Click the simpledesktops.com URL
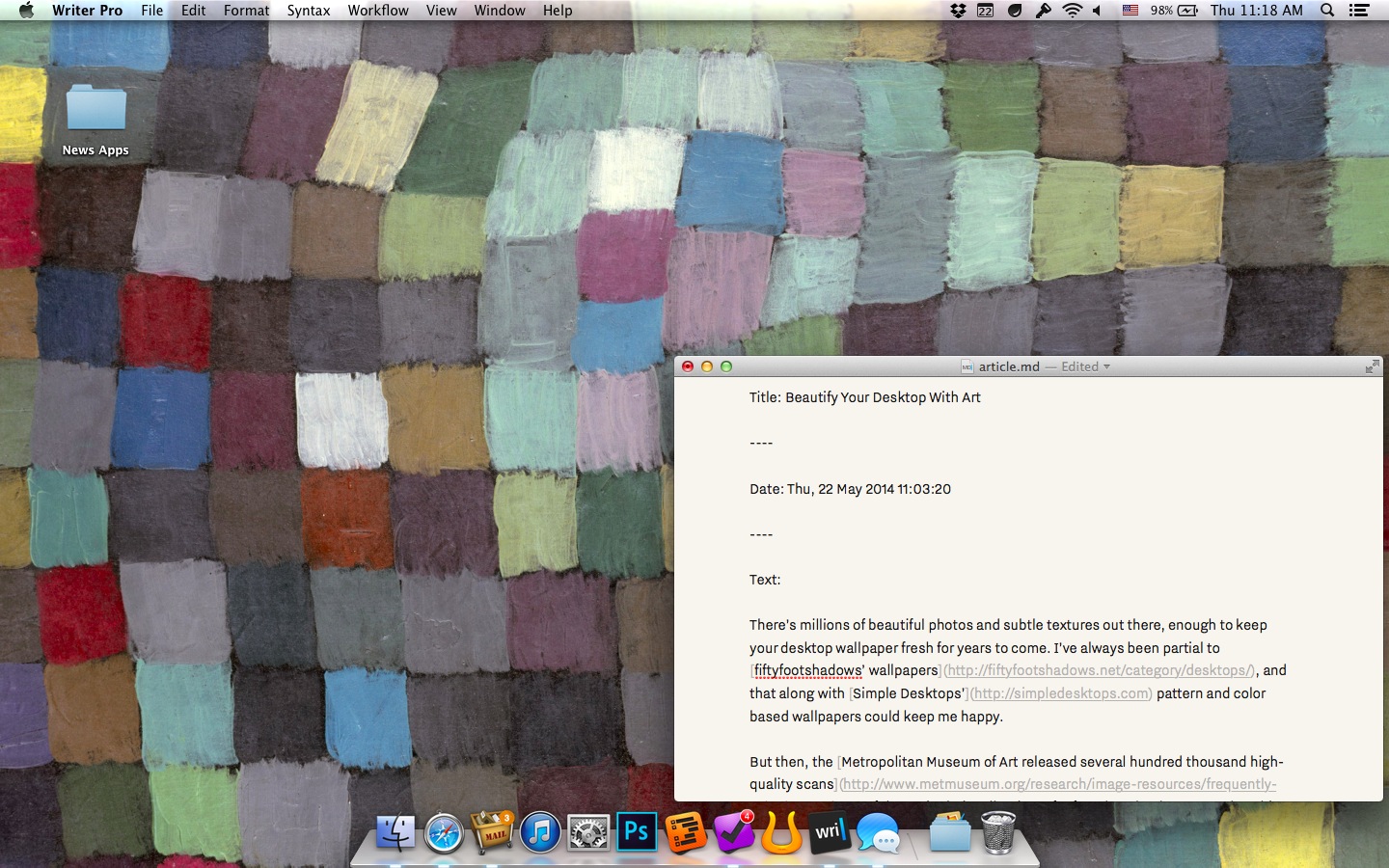The height and width of the screenshot is (868, 1389). (x=1061, y=693)
